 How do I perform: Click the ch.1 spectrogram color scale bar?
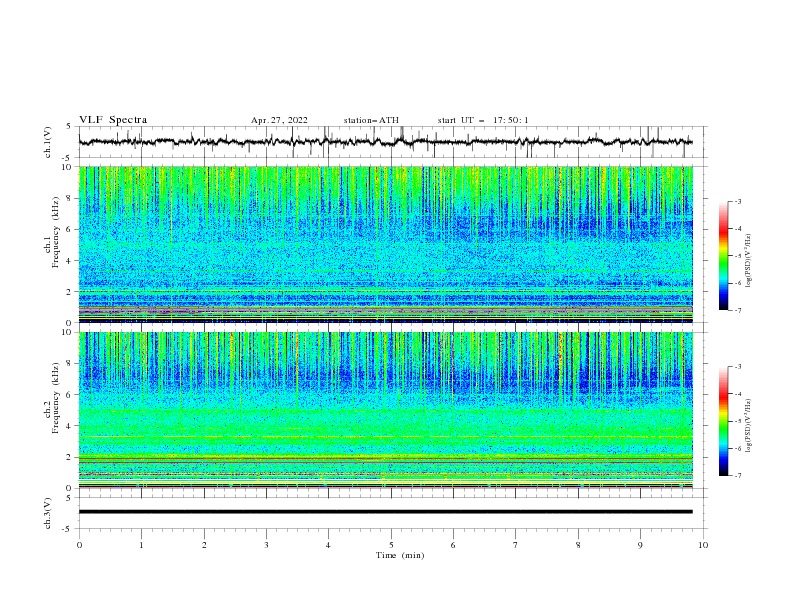(723, 256)
